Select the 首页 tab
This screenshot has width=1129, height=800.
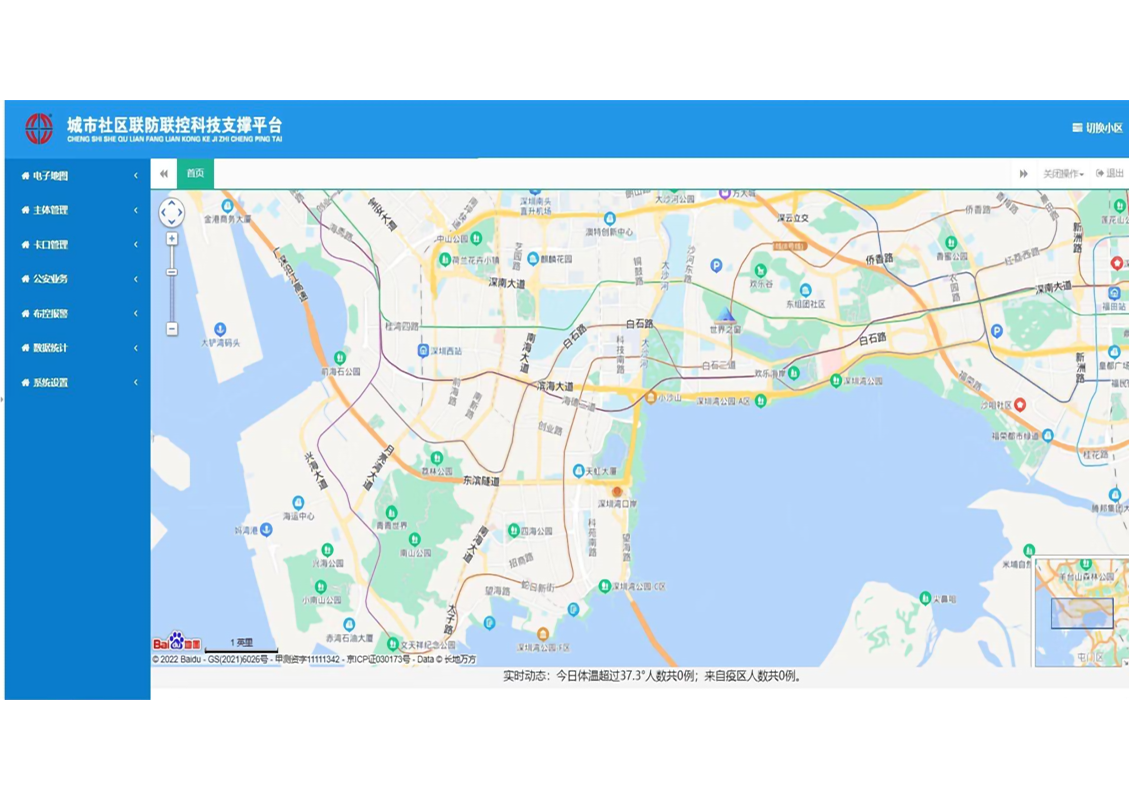[195, 173]
